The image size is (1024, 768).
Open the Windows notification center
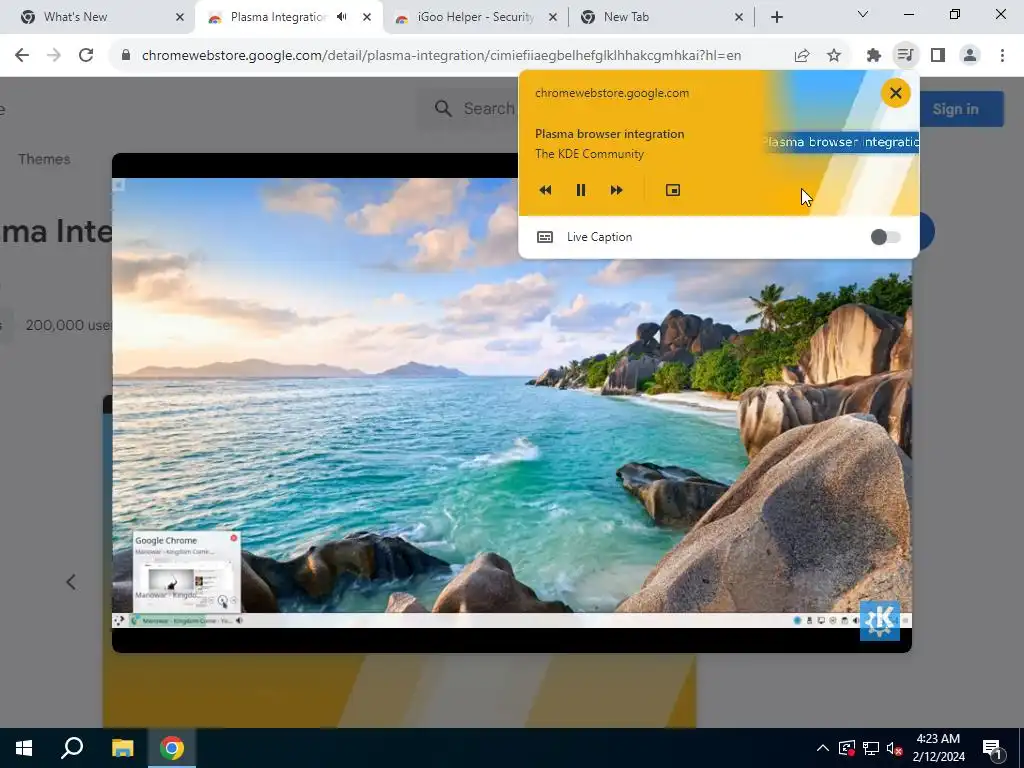tap(992, 748)
